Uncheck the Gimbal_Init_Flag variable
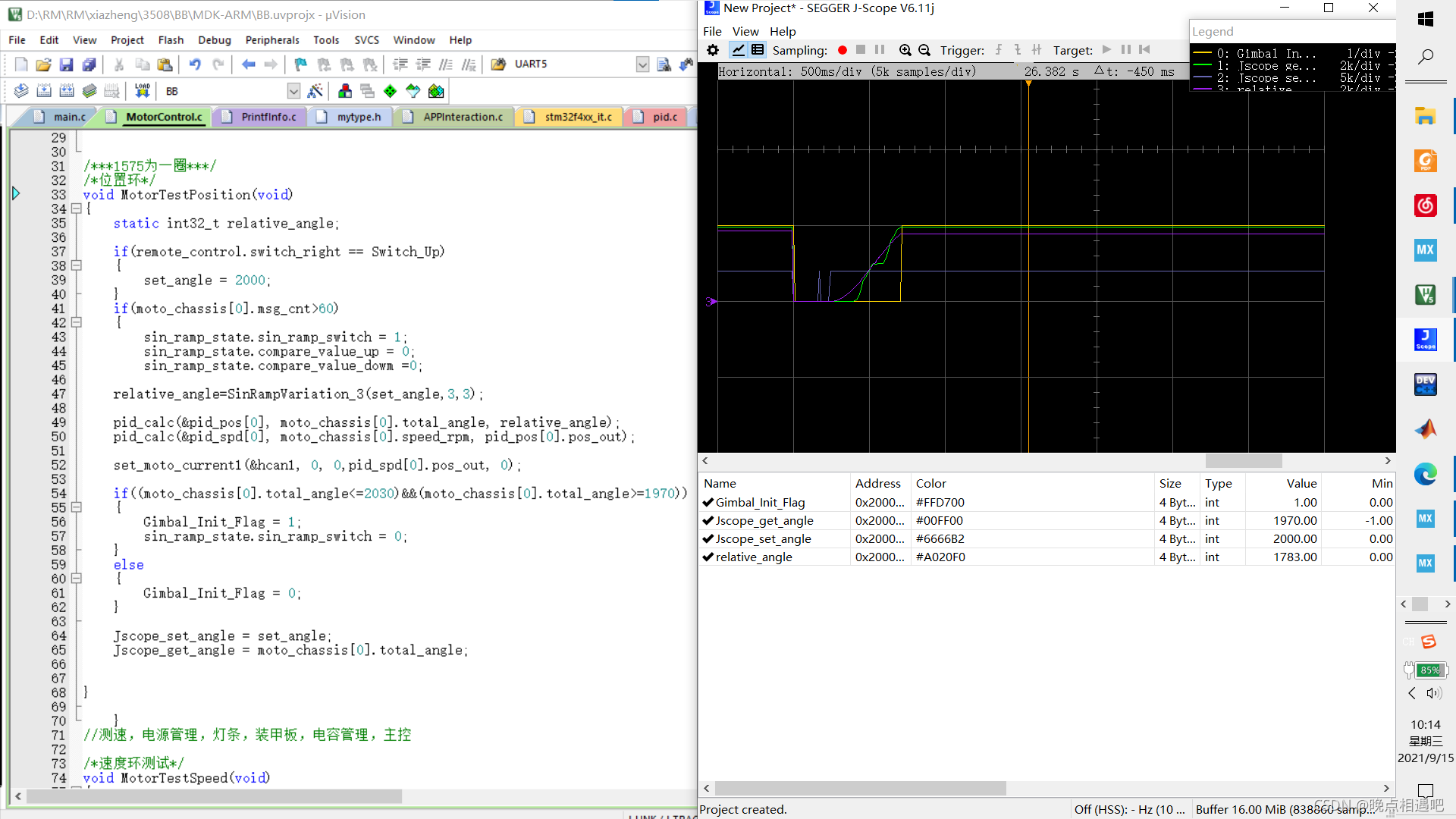The height and width of the screenshot is (819, 1456). (708, 502)
